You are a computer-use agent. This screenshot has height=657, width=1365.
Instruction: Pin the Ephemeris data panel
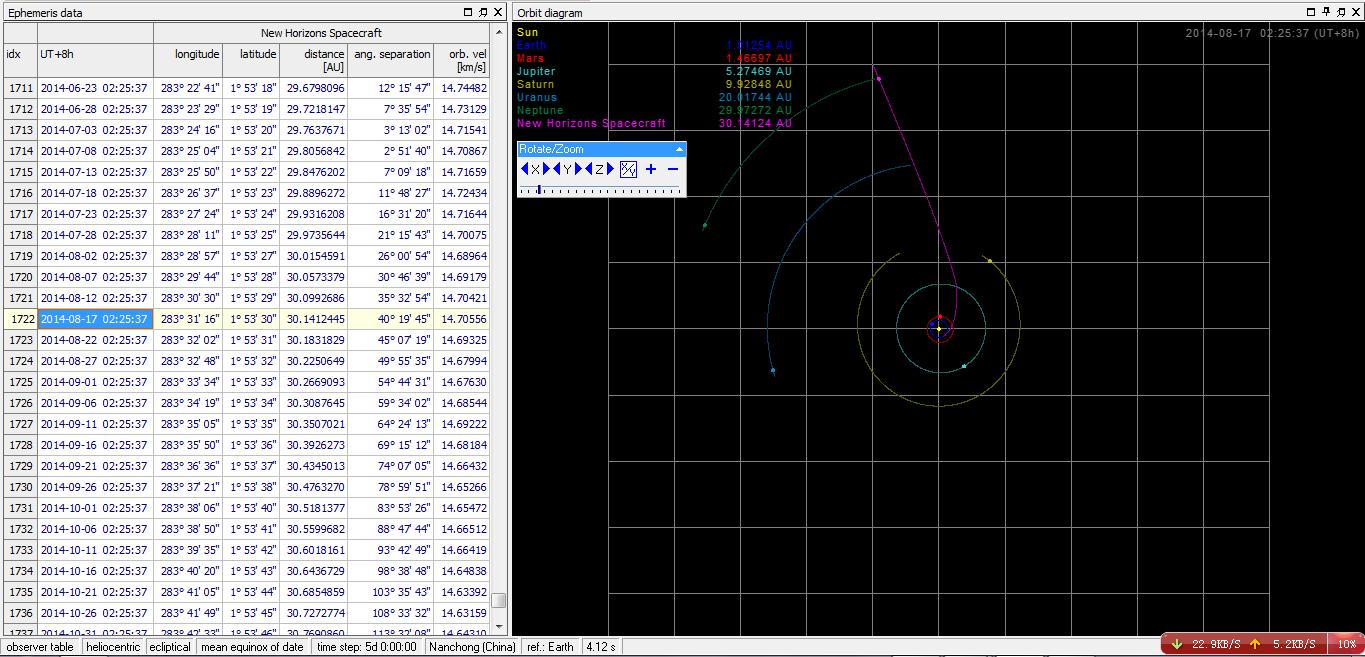(483, 12)
